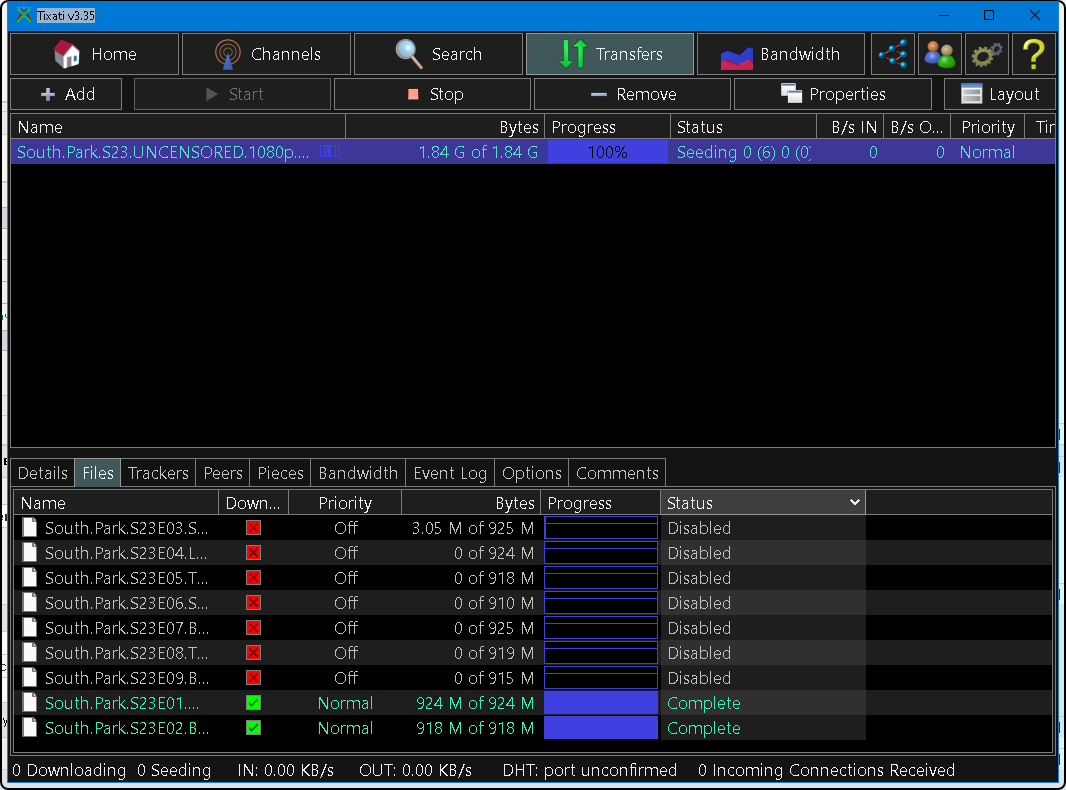Image resolution: width=1066 pixels, height=790 pixels.
Task: Click the pieces indicator icon beside the torrent name
Action: [330, 152]
